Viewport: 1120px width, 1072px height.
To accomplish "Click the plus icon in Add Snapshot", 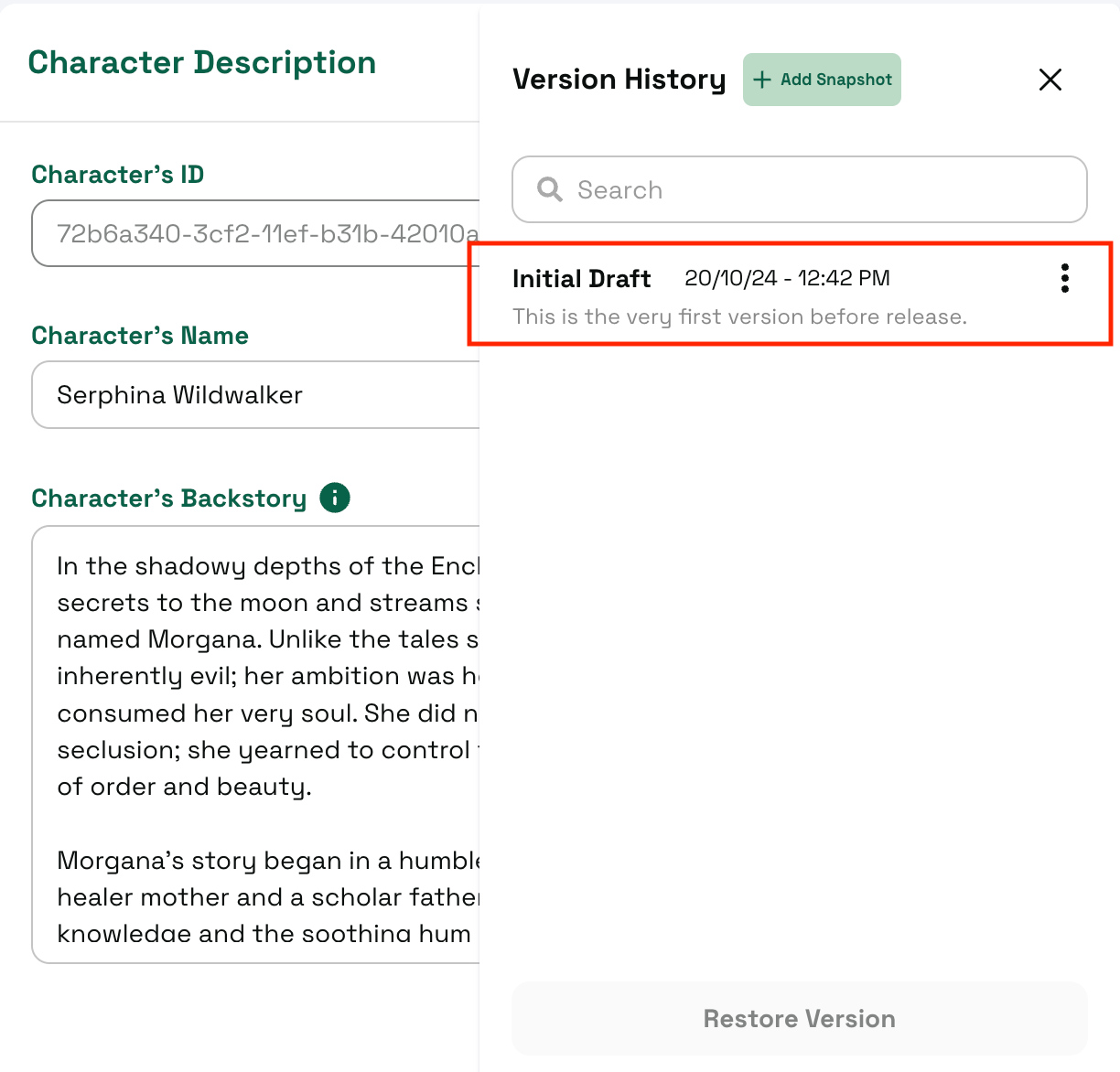I will click(762, 80).
